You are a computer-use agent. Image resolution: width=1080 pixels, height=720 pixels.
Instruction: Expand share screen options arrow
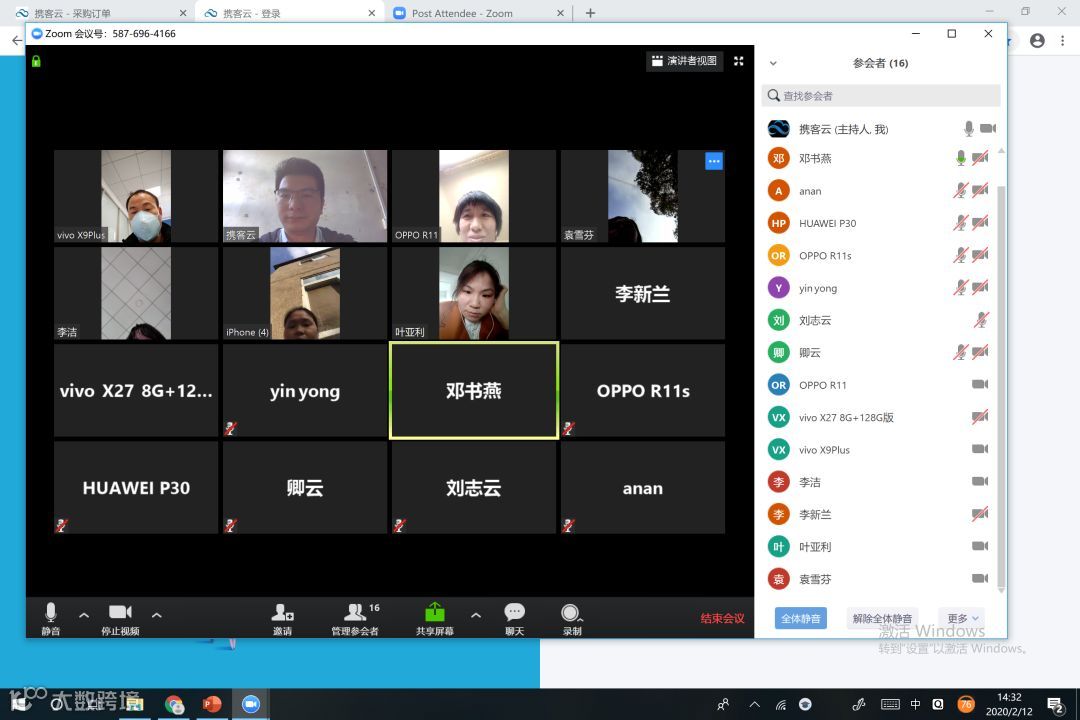tap(476, 615)
